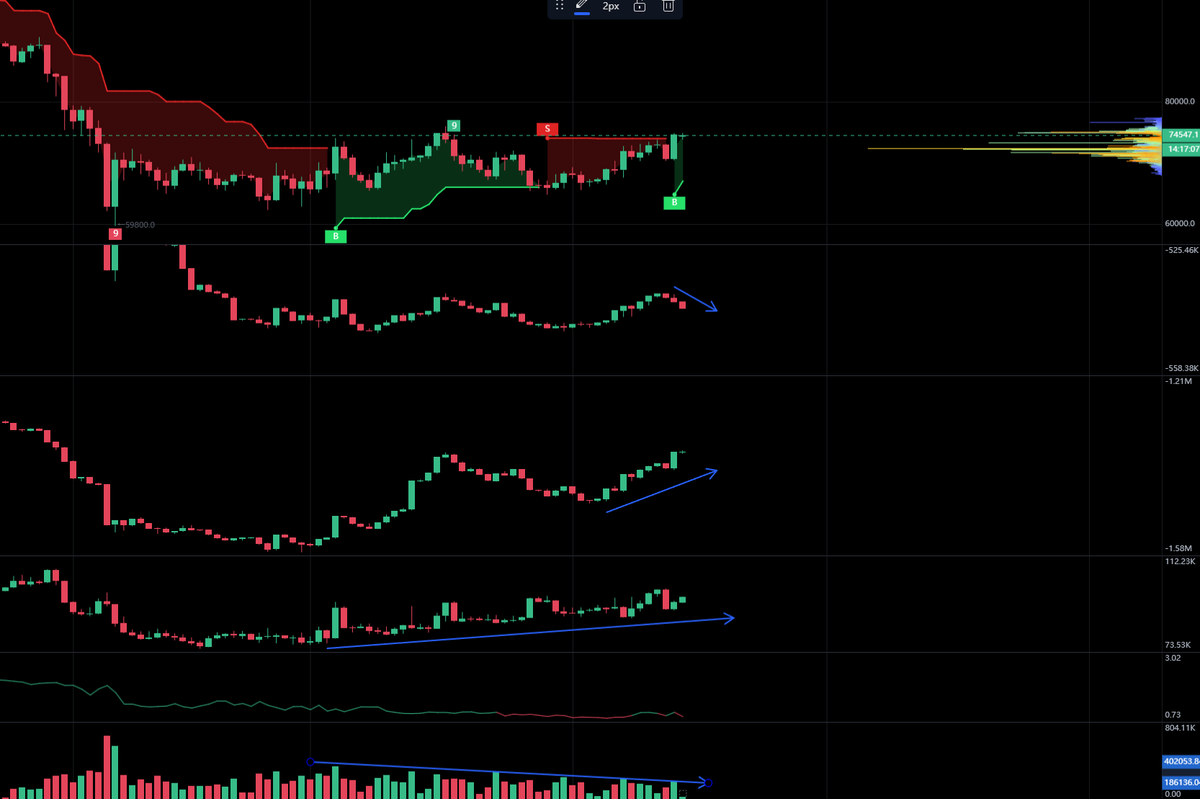The height and width of the screenshot is (799, 1200).
Task: Click the green B label under the 59800 low
Action: [x=335, y=236]
